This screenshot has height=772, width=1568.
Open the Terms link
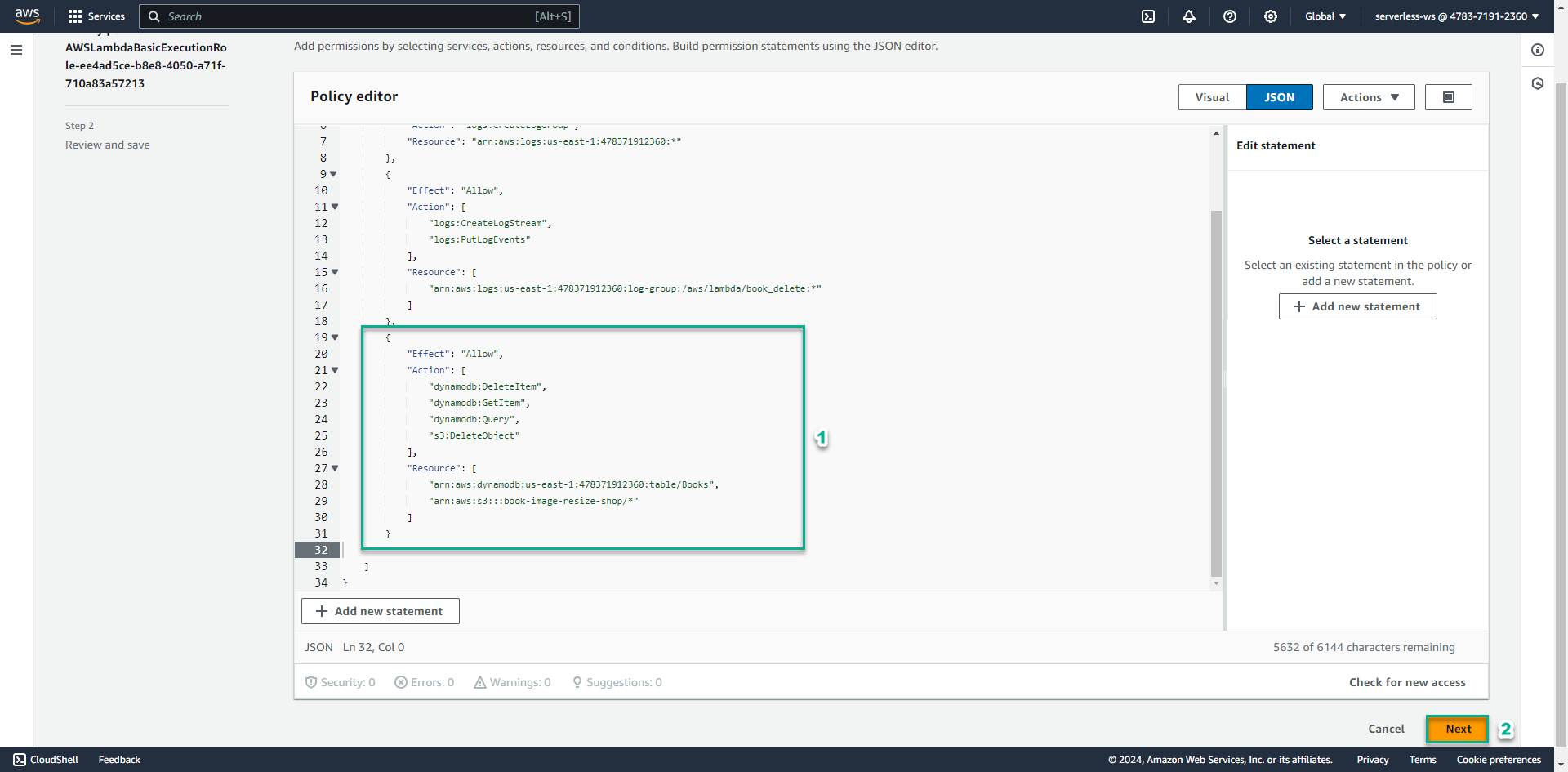[x=1422, y=760]
